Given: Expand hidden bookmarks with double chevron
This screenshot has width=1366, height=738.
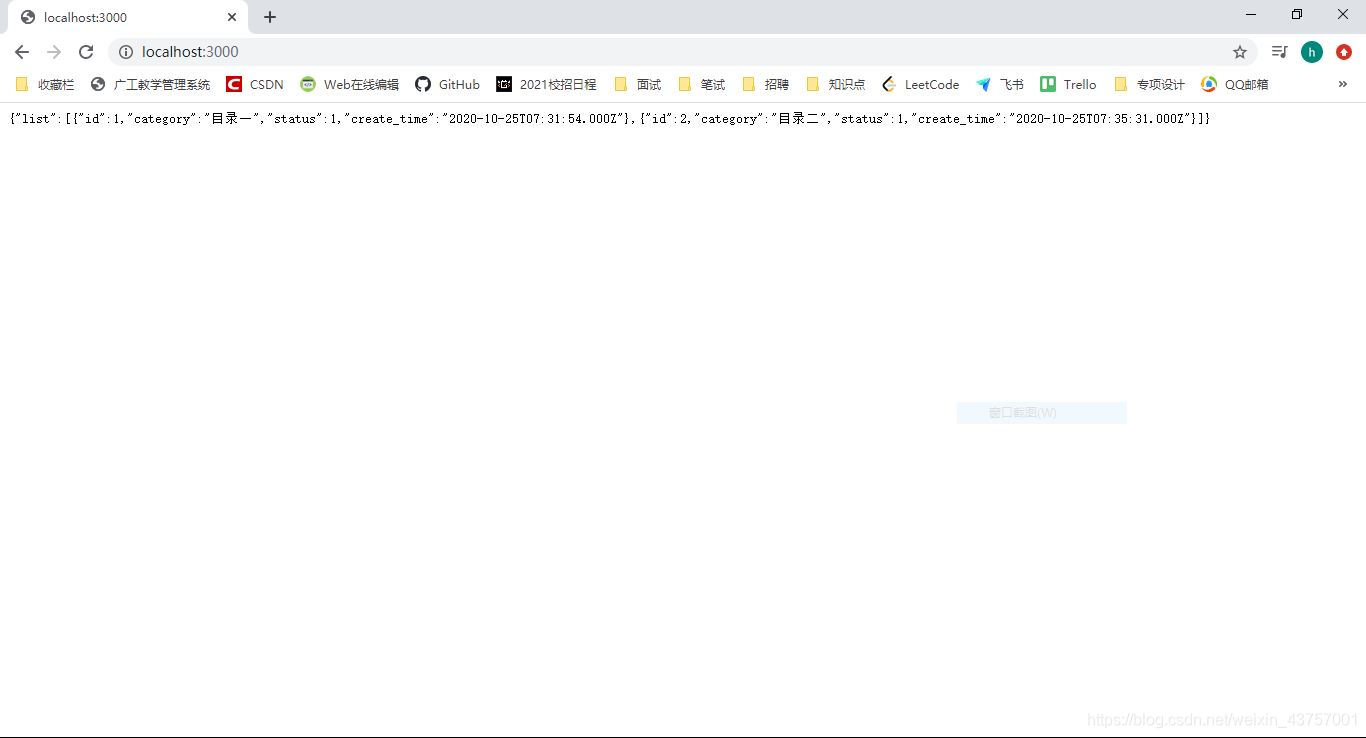Looking at the screenshot, I should tap(1343, 84).
